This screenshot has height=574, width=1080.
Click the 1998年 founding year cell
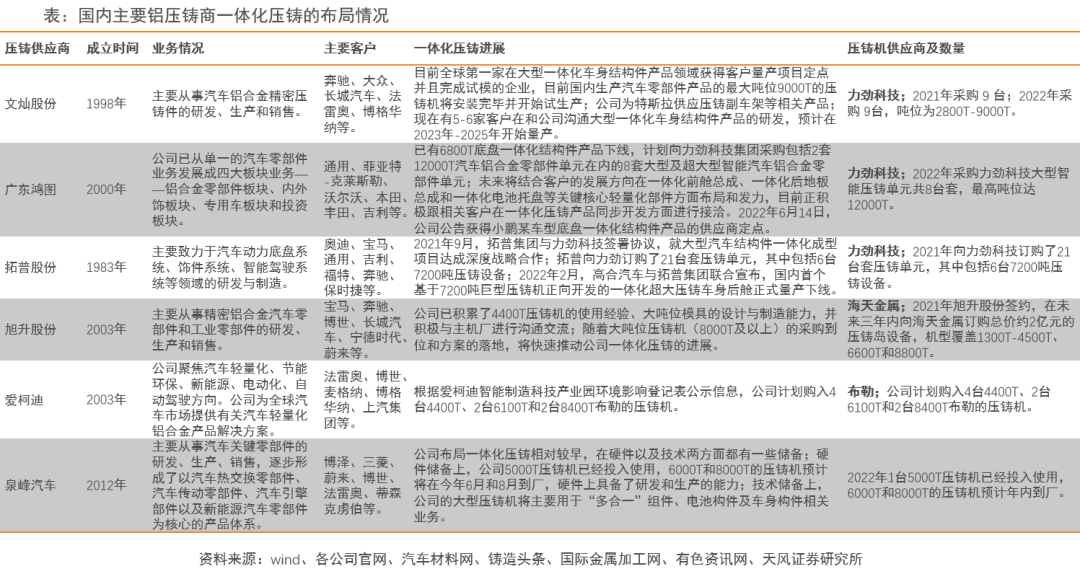(x=106, y=104)
